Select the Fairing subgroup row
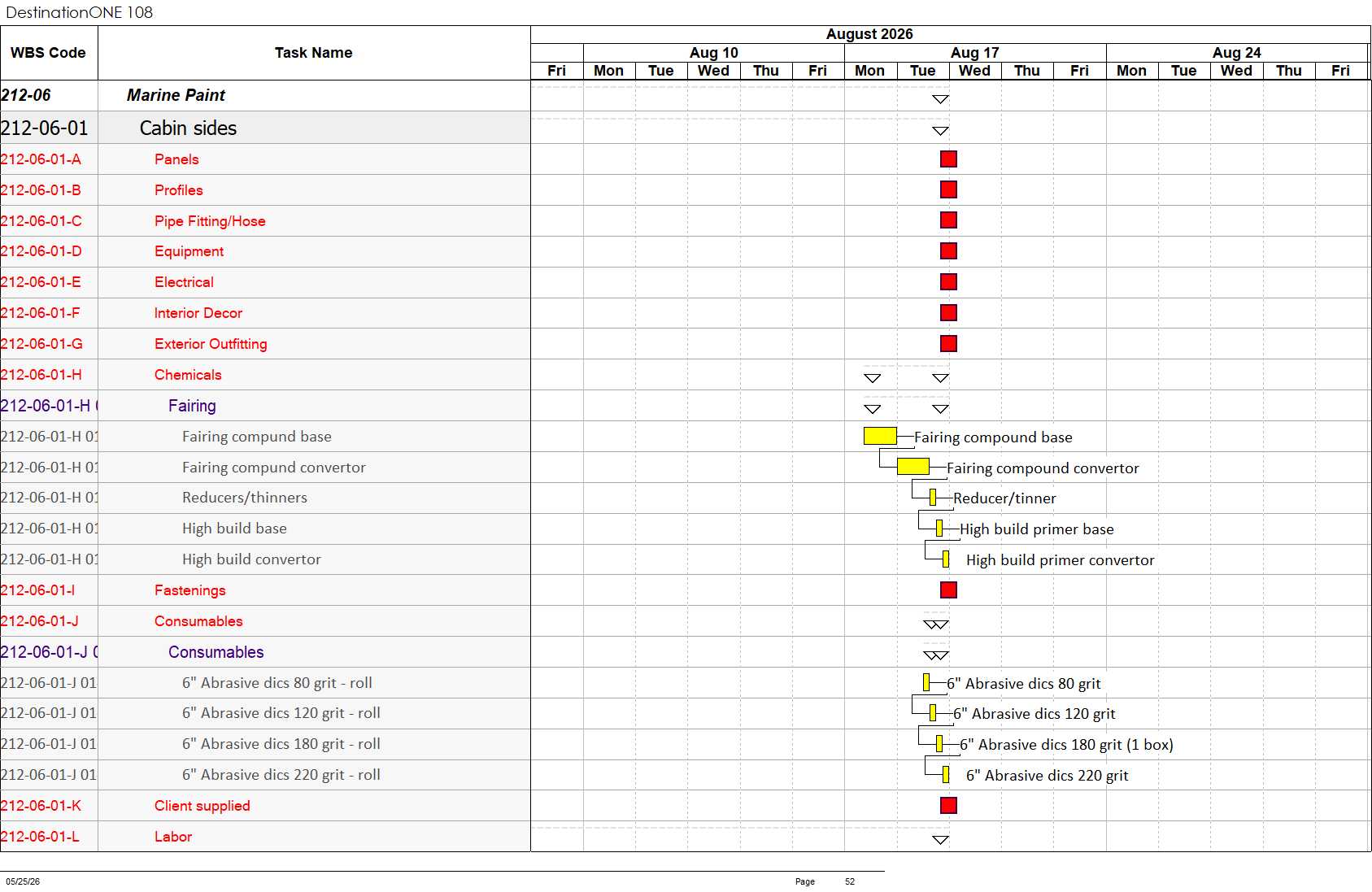 265,406
